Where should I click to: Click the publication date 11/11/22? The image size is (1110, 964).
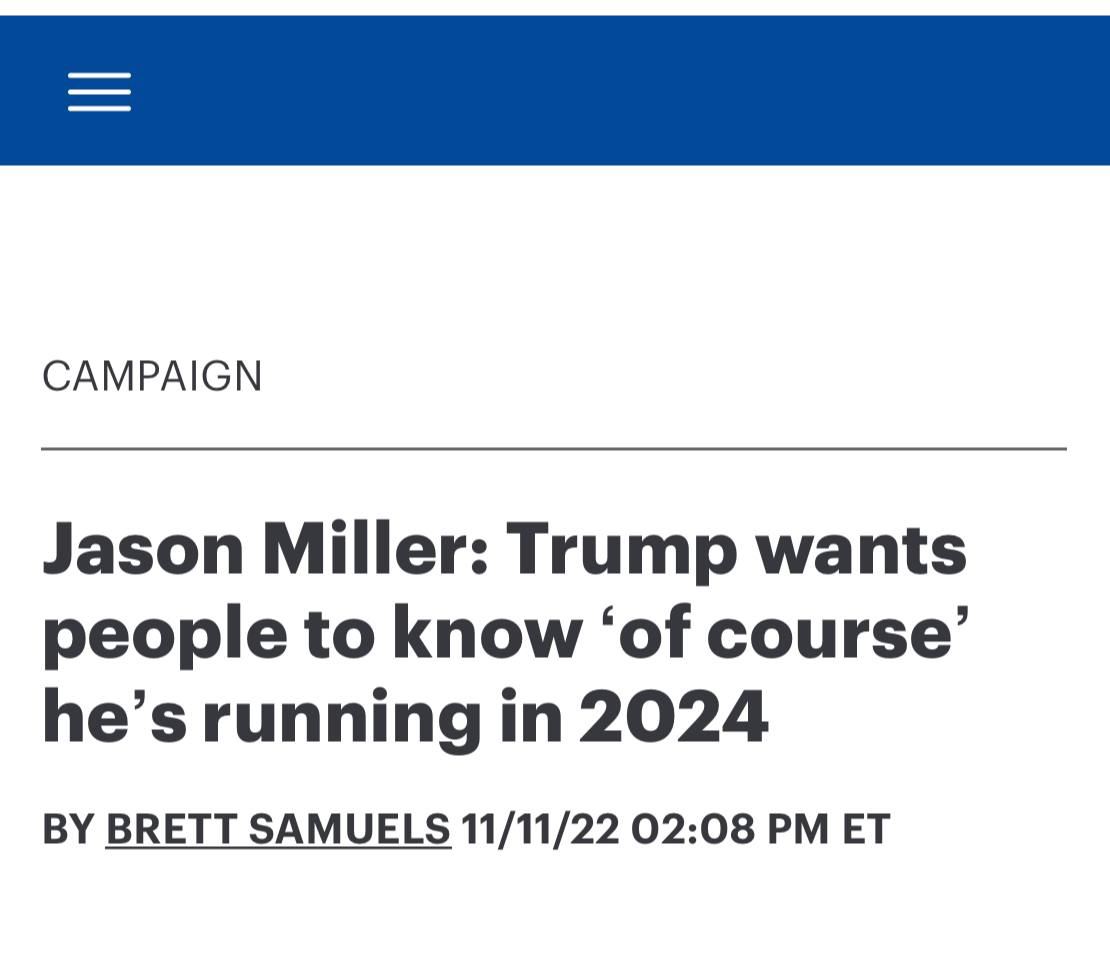tap(540, 829)
